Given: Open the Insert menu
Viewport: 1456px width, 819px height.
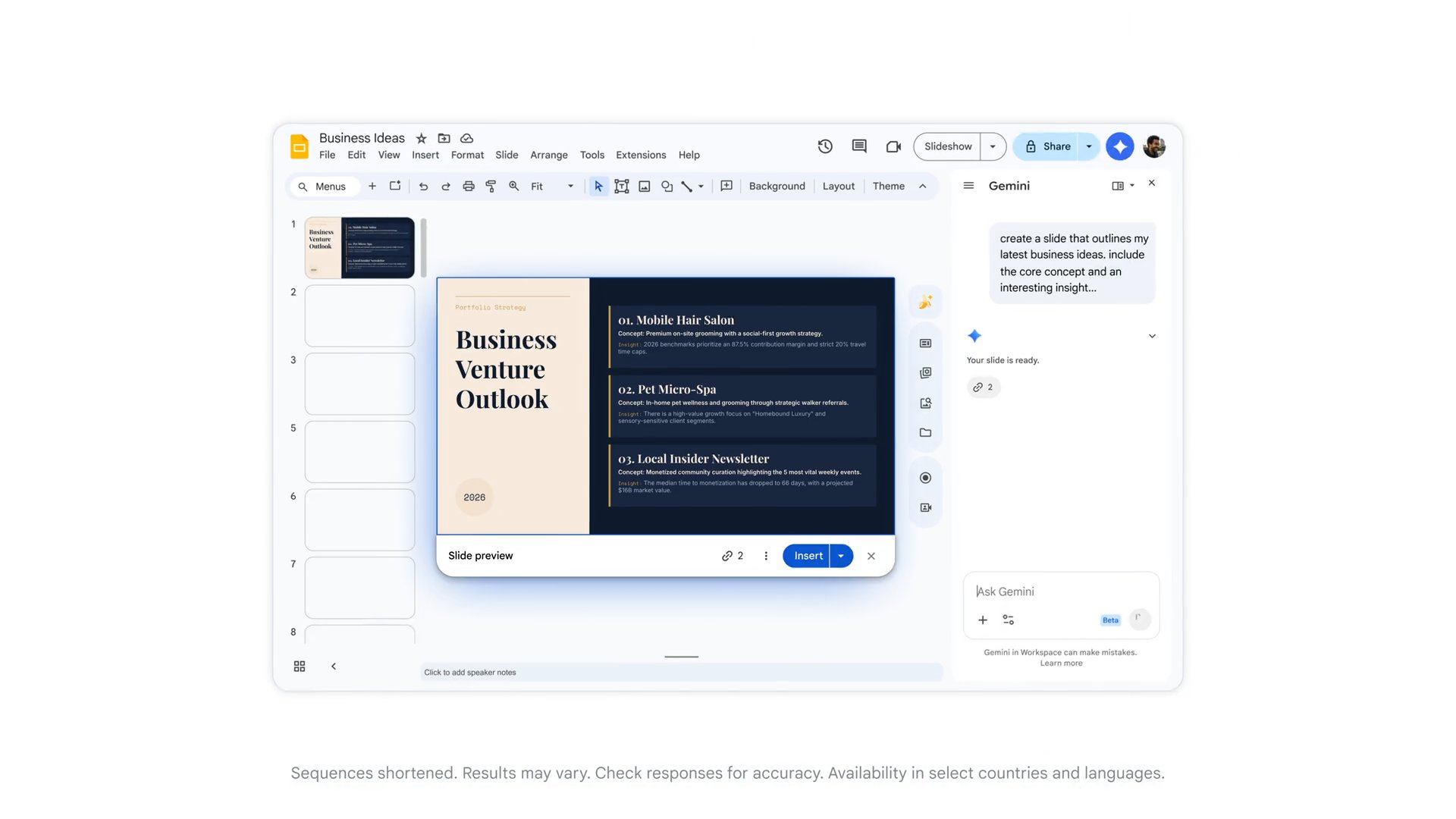Looking at the screenshot, I should 425,155.
